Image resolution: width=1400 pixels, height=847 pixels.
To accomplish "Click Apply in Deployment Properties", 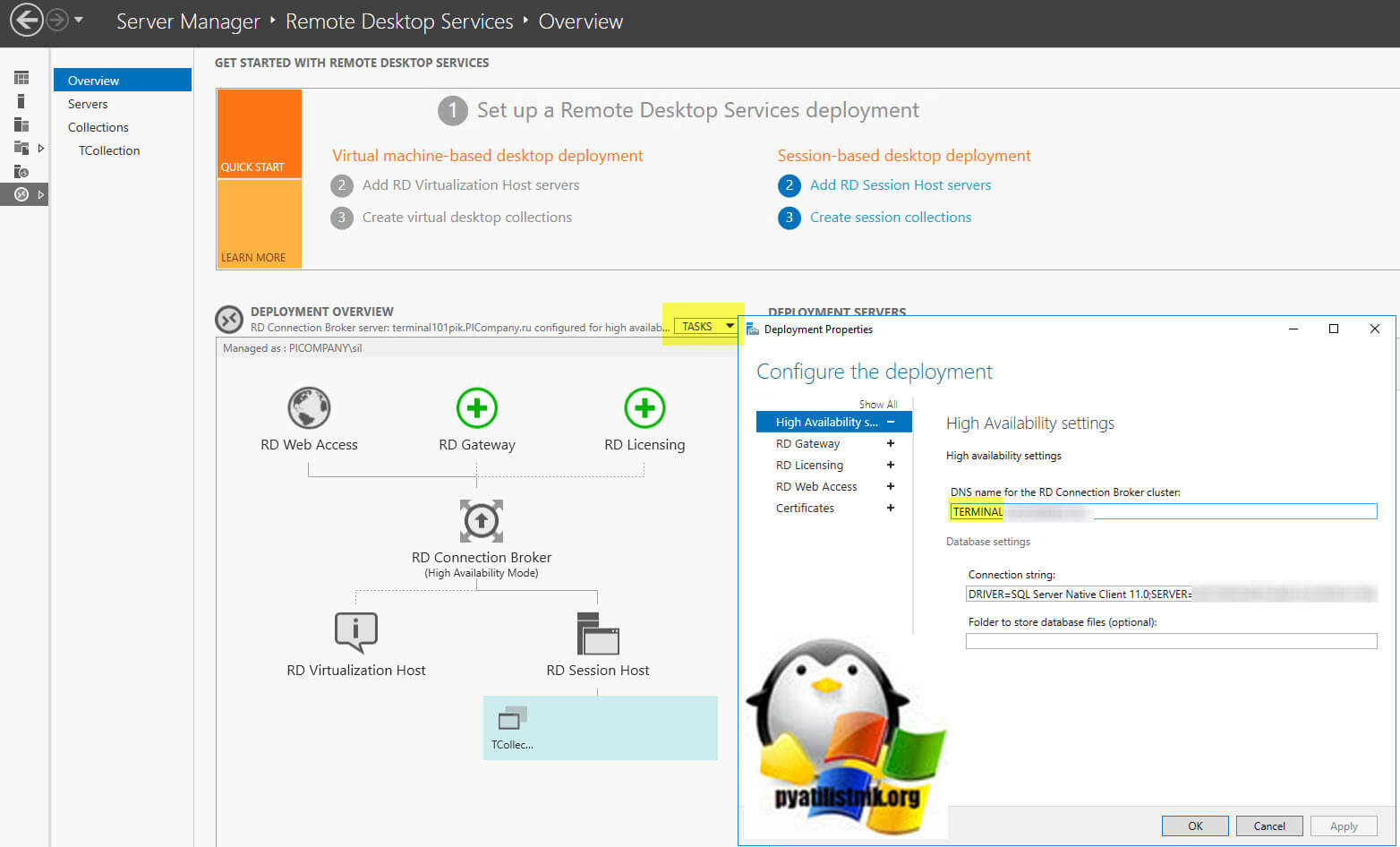I will click(x=1344, y=826).
